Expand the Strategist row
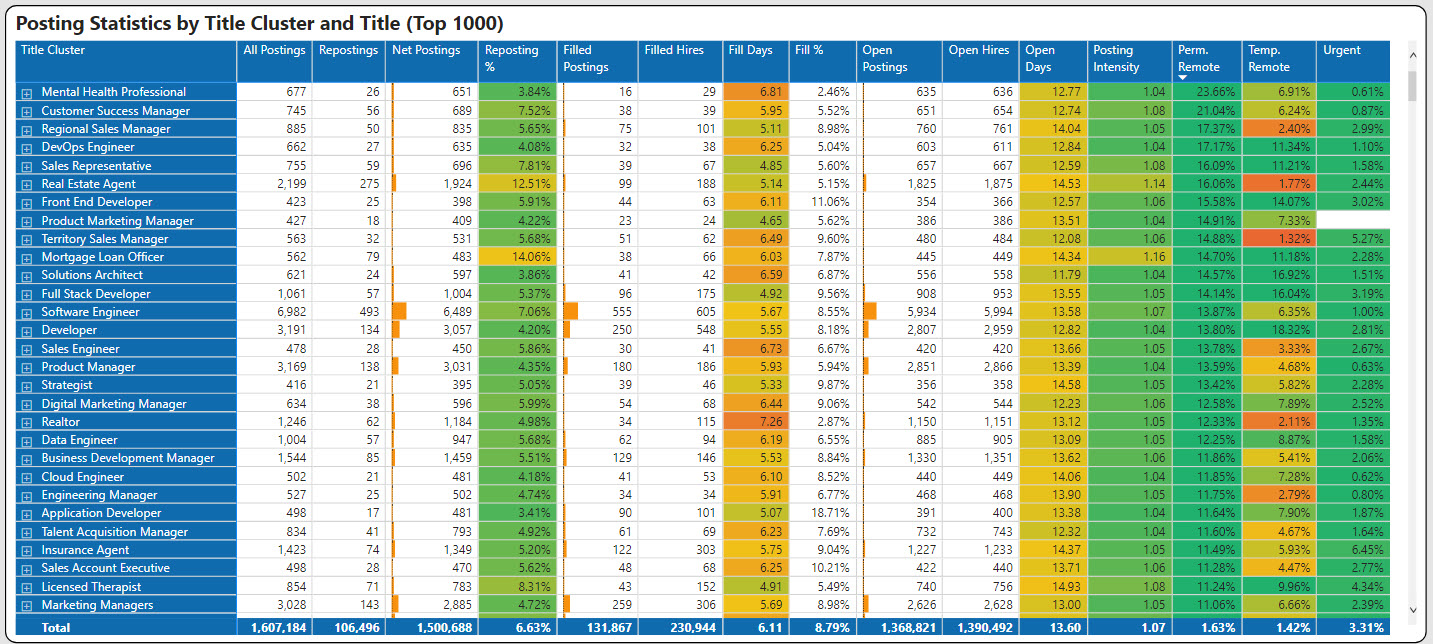This screenshot has width=1433, height=644. 27,386
